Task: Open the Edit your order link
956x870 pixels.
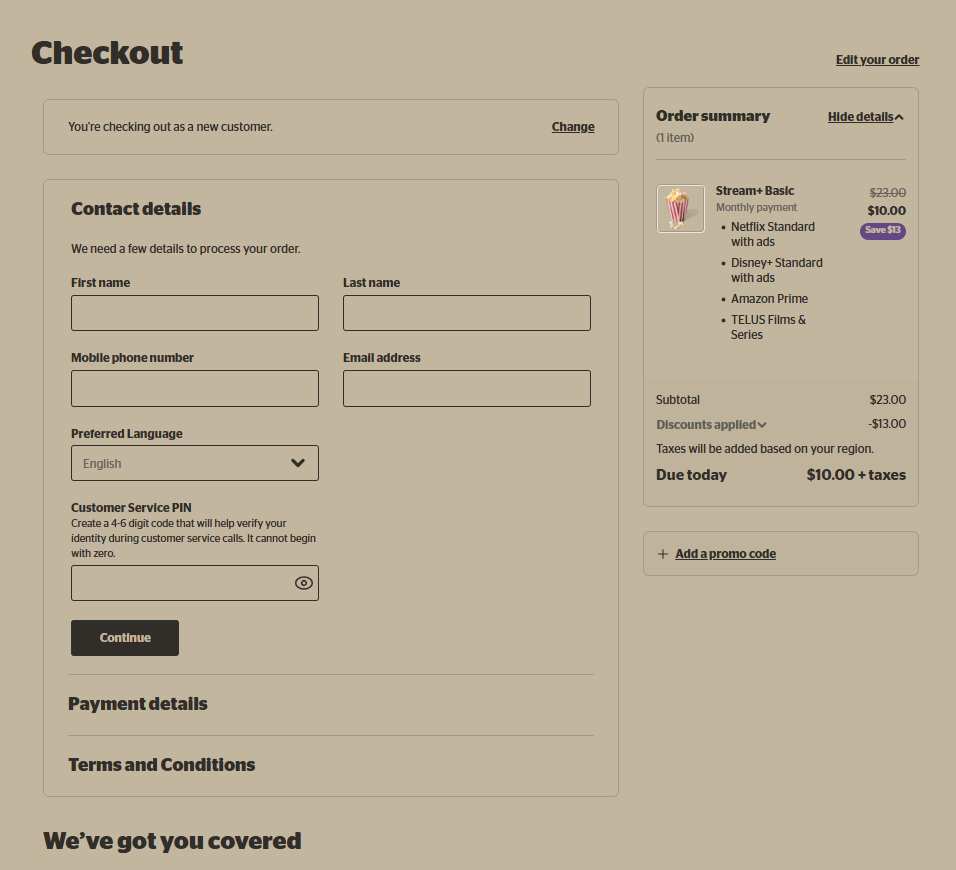Action: [x=877, y=60]
